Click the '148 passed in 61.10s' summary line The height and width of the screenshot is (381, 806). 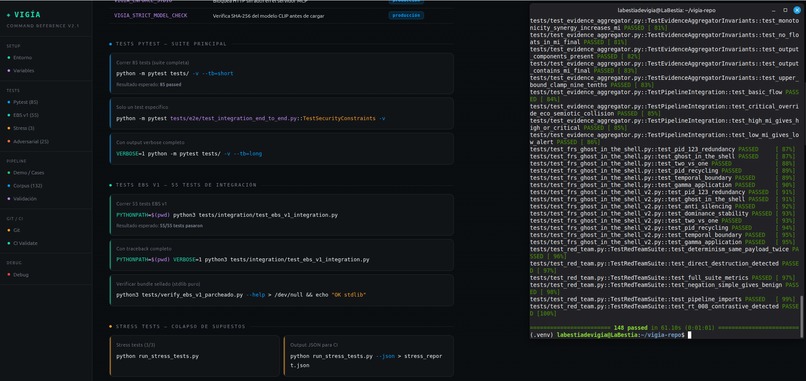click(665, 328)
